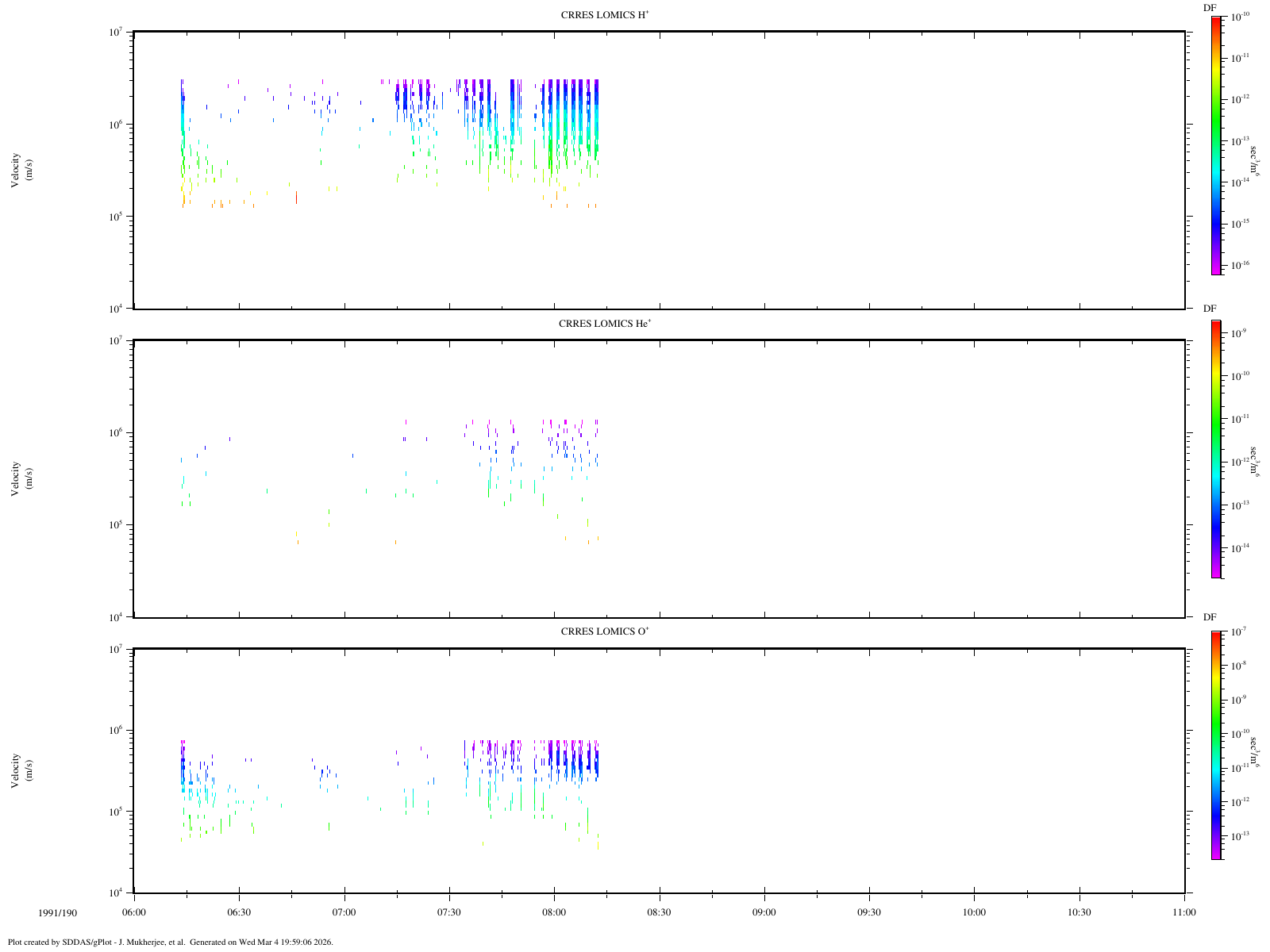Select the 08:30 time axis label
This screenshot has width=1270, height=952.
coord(659,912)
